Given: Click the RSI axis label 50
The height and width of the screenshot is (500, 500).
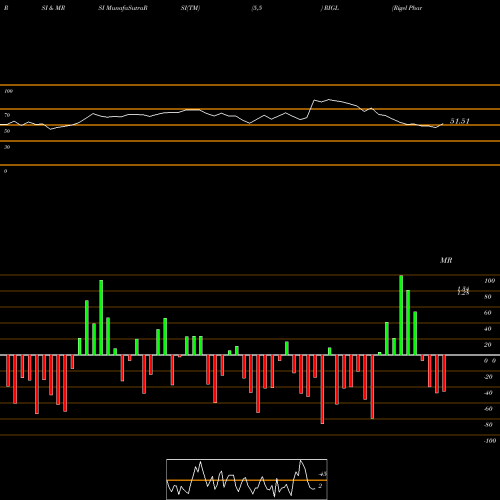Looking at the screenshot, I should click(x=7, y=131).
